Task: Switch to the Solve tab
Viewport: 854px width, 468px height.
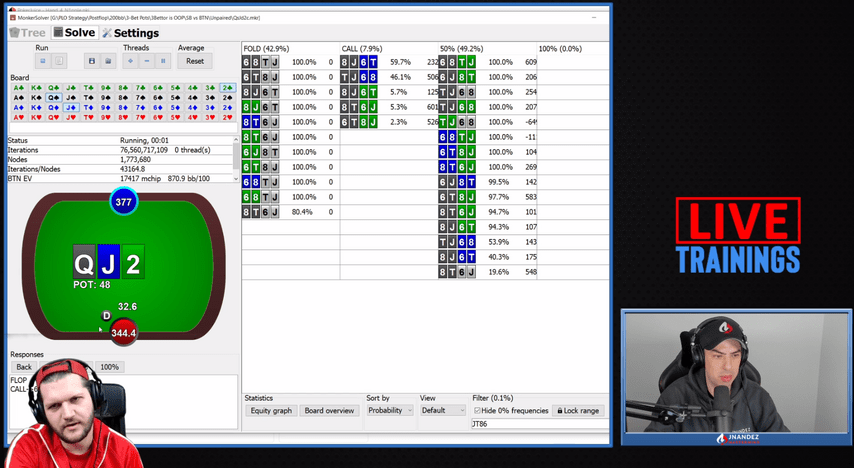Action: pos(75,33)
